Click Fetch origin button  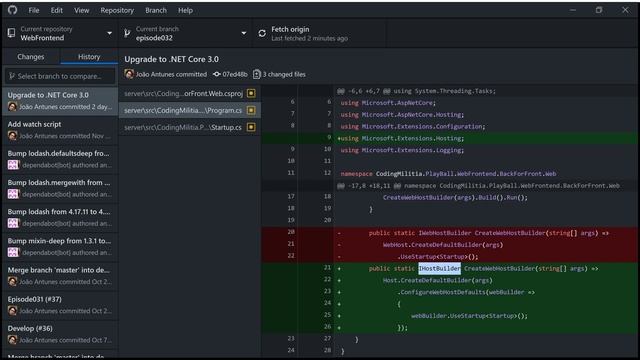pos(319,33)
